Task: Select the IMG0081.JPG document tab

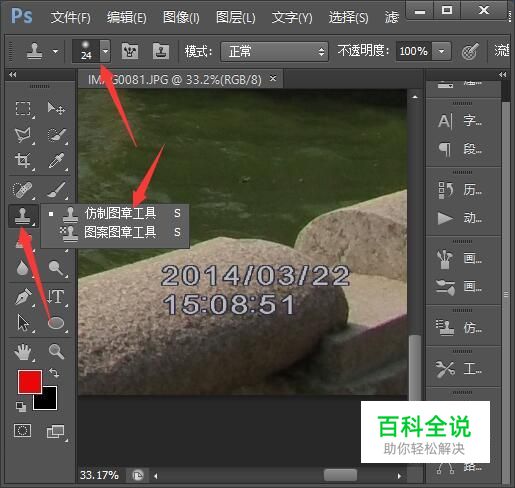Action: (175, 80)
